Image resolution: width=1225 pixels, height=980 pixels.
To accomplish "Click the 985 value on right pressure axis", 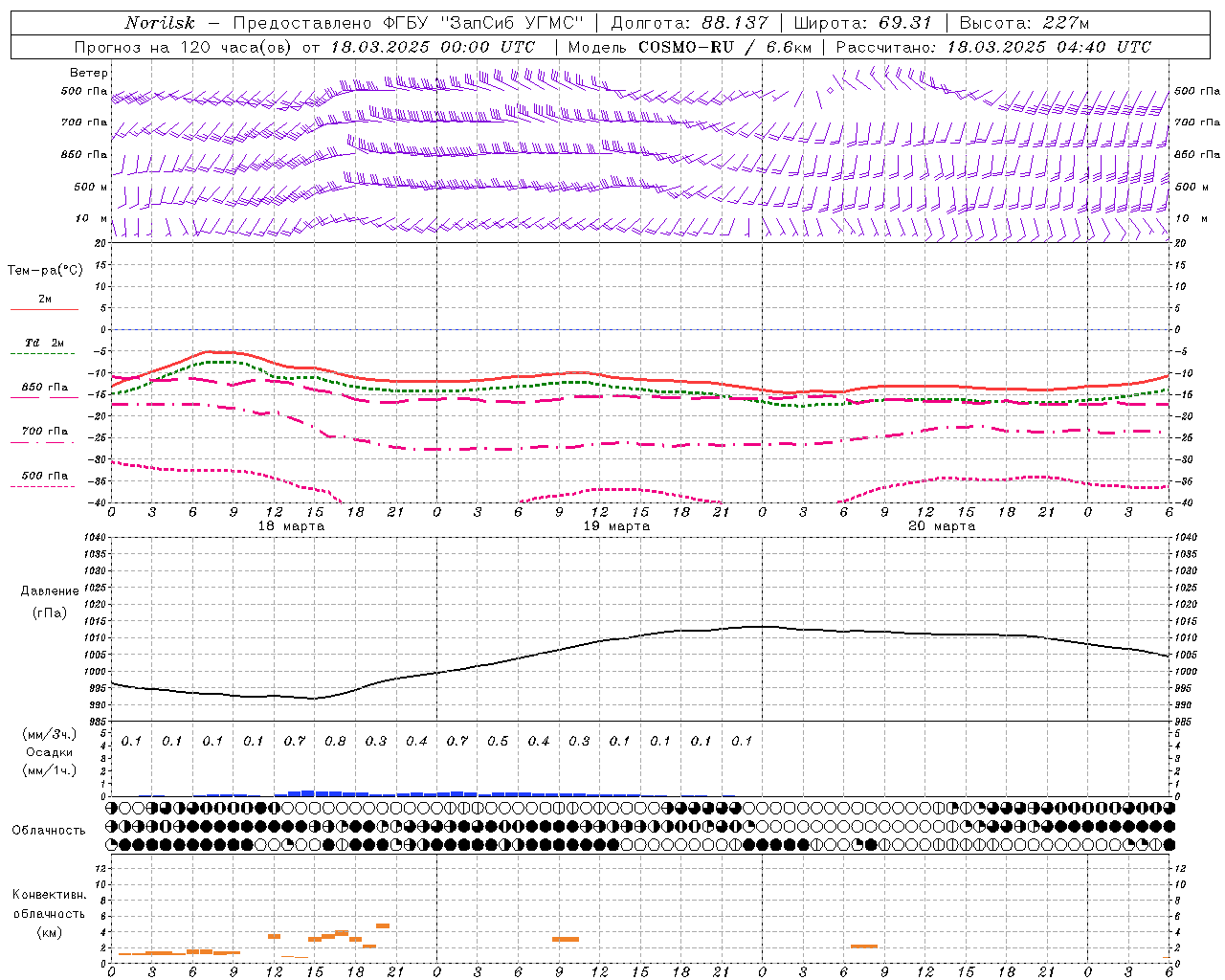I will pos(1184,722).
